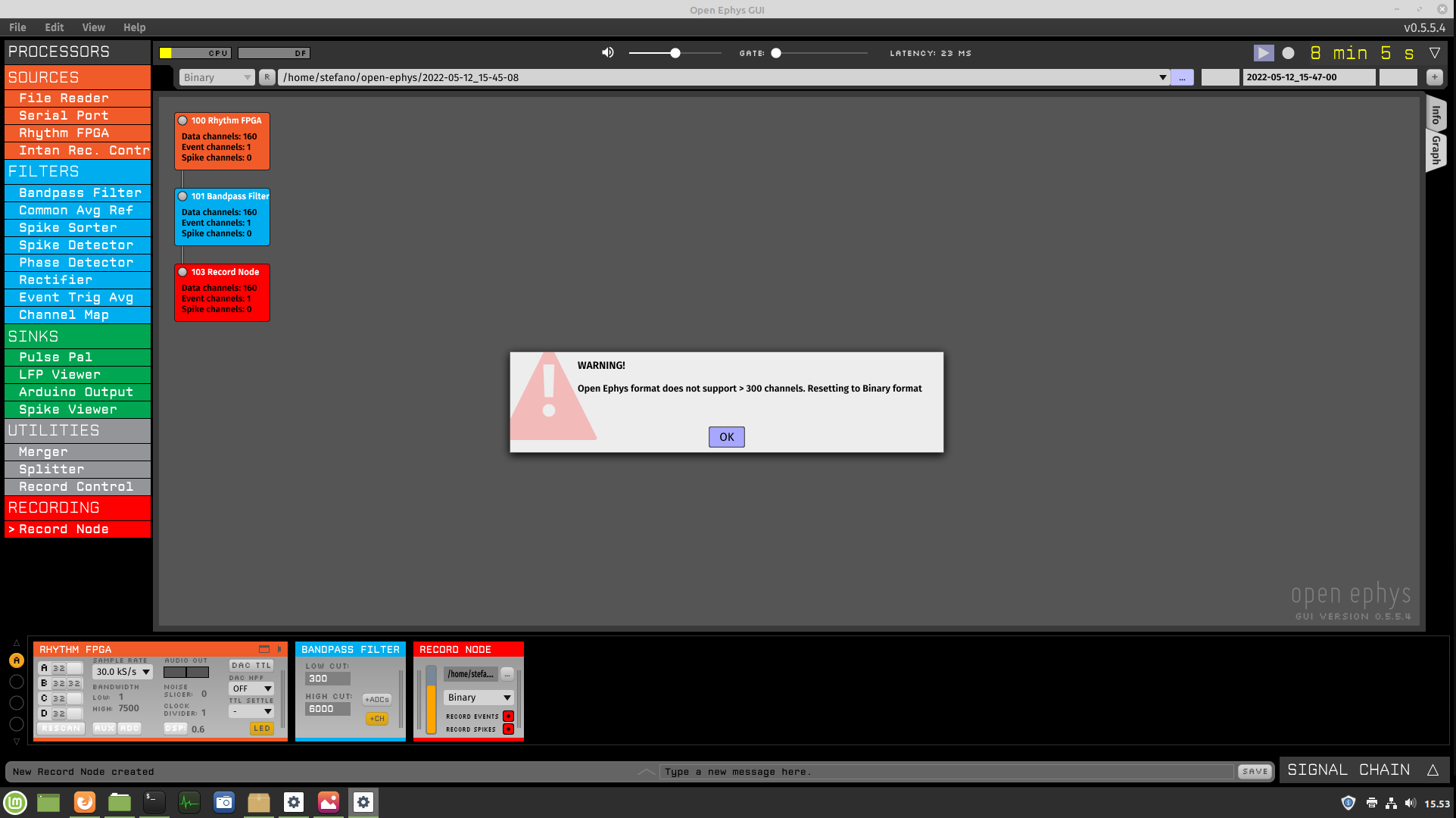This screenshot has height=818, width=1456.
Task: Open the screenshot tool in the taskbar
Action: (x=224, y=802)
